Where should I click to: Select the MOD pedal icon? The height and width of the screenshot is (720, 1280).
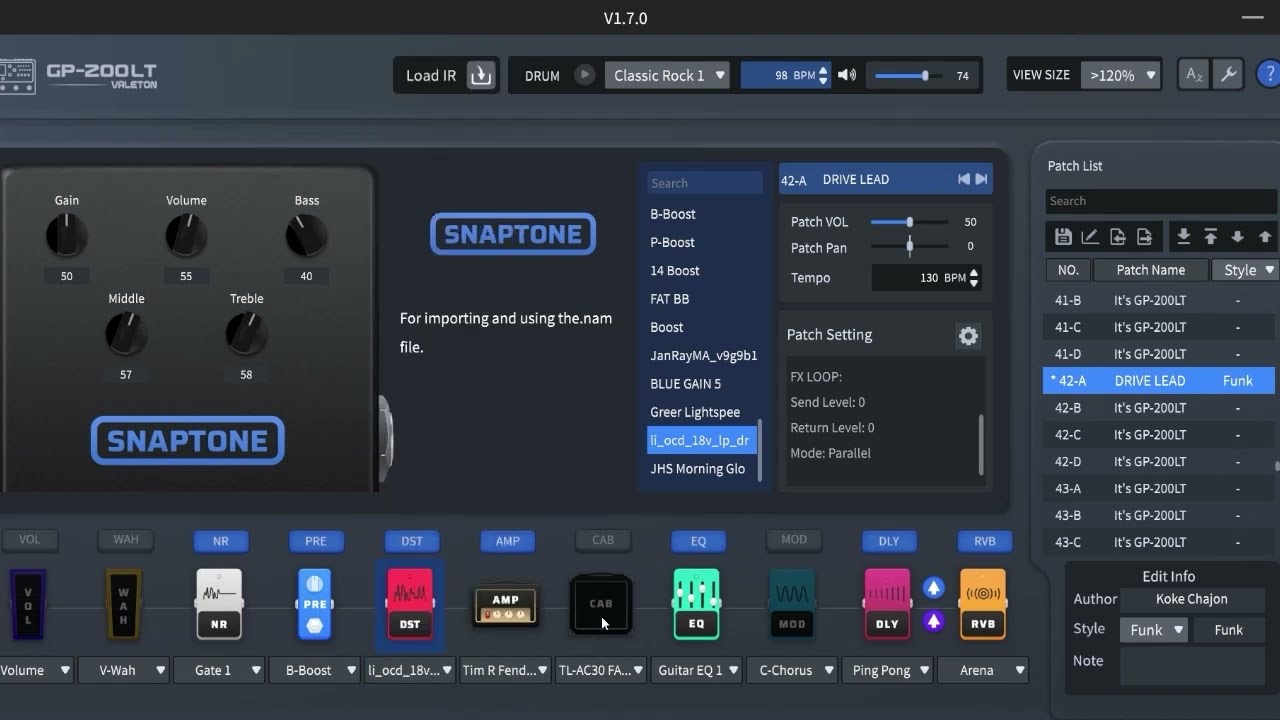coord(792,604)
